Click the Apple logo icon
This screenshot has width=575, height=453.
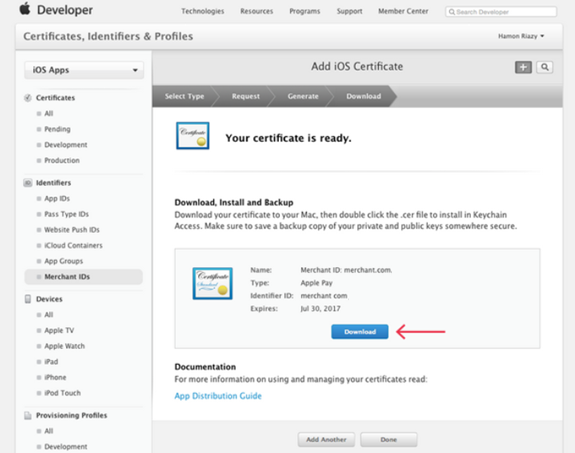click(x=25, y=8)
